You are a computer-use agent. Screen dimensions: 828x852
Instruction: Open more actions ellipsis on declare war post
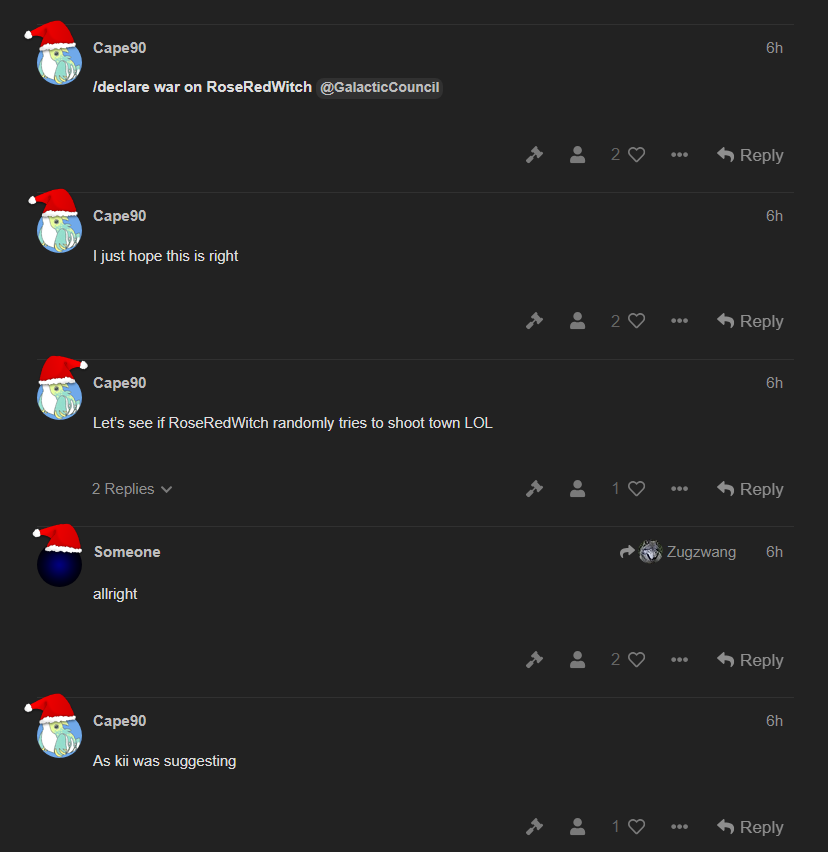click(679, 155)
